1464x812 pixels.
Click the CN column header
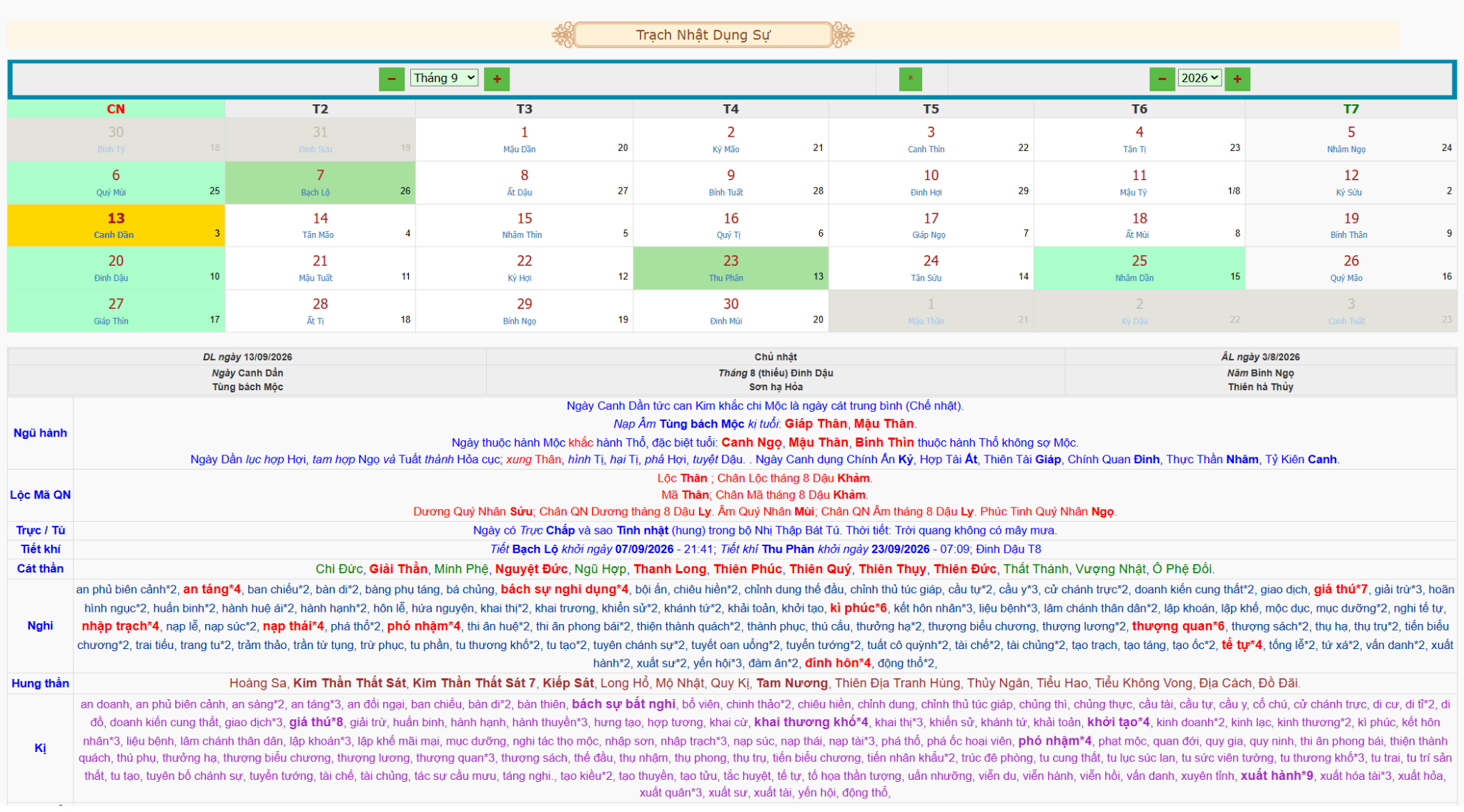116,109
